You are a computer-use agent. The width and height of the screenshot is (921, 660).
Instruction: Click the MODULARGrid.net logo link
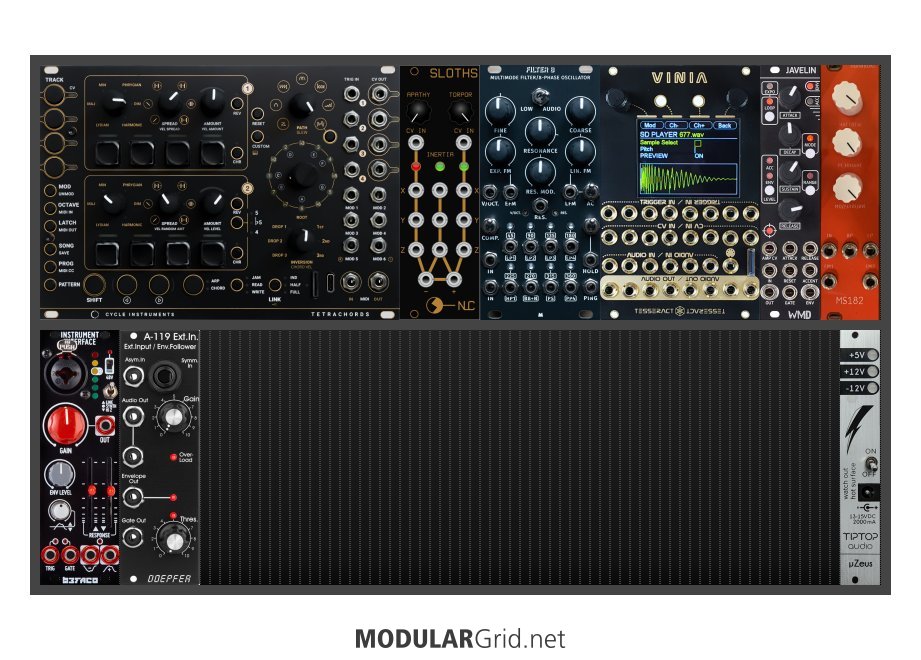point(460,639)
